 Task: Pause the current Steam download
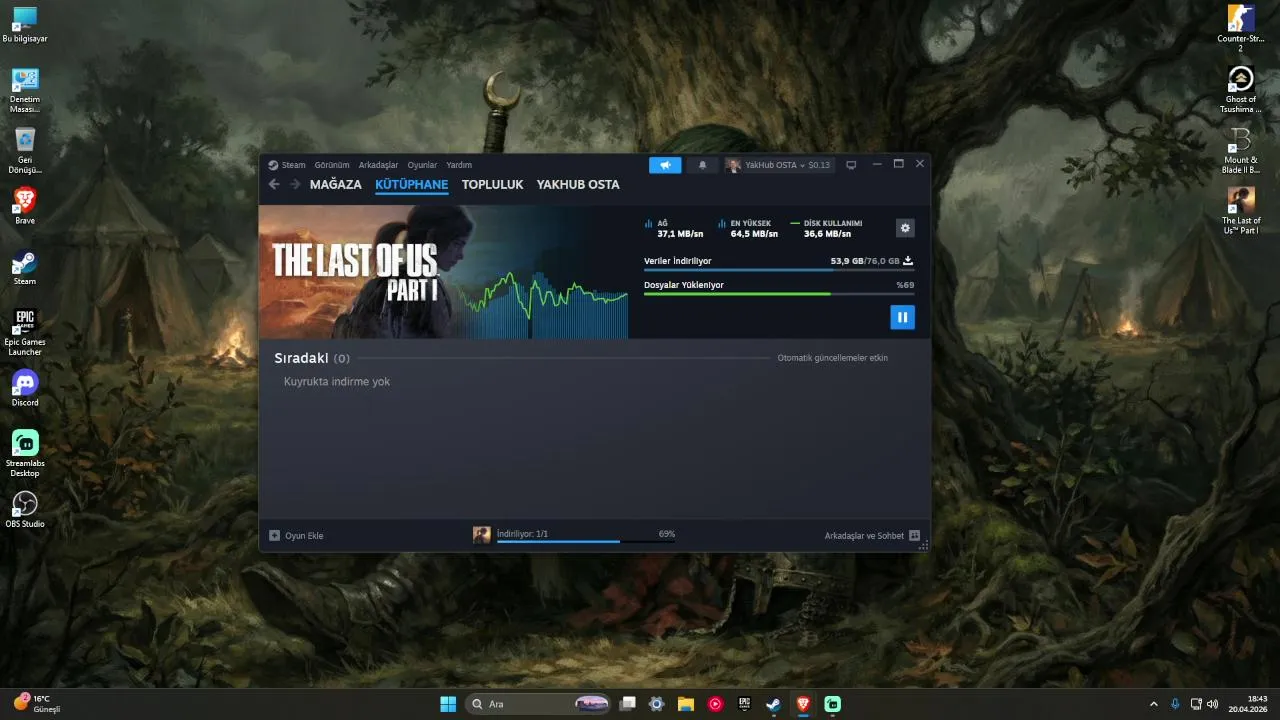pyautogui.click(x=902, y=317)
